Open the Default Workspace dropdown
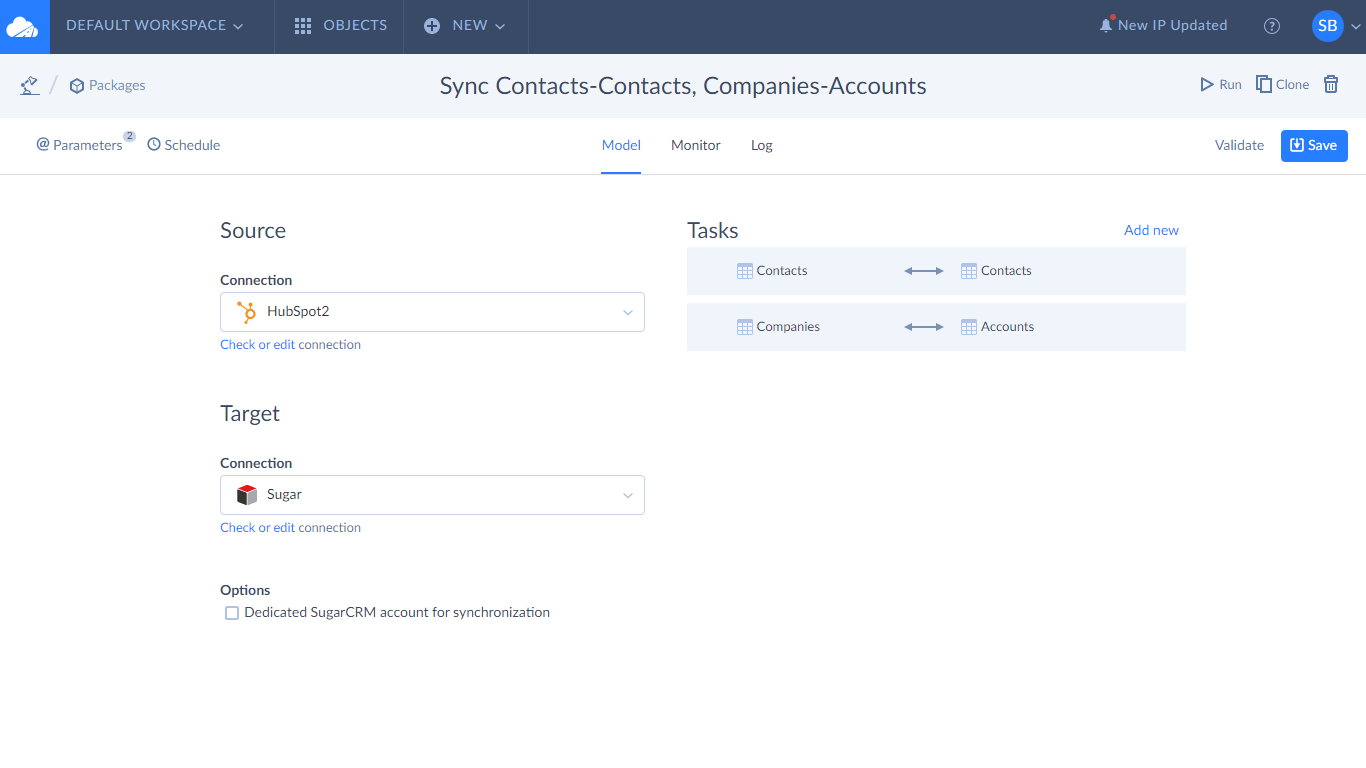The image size is (1366, 768). pyautogui.click(x=154, y=26)
